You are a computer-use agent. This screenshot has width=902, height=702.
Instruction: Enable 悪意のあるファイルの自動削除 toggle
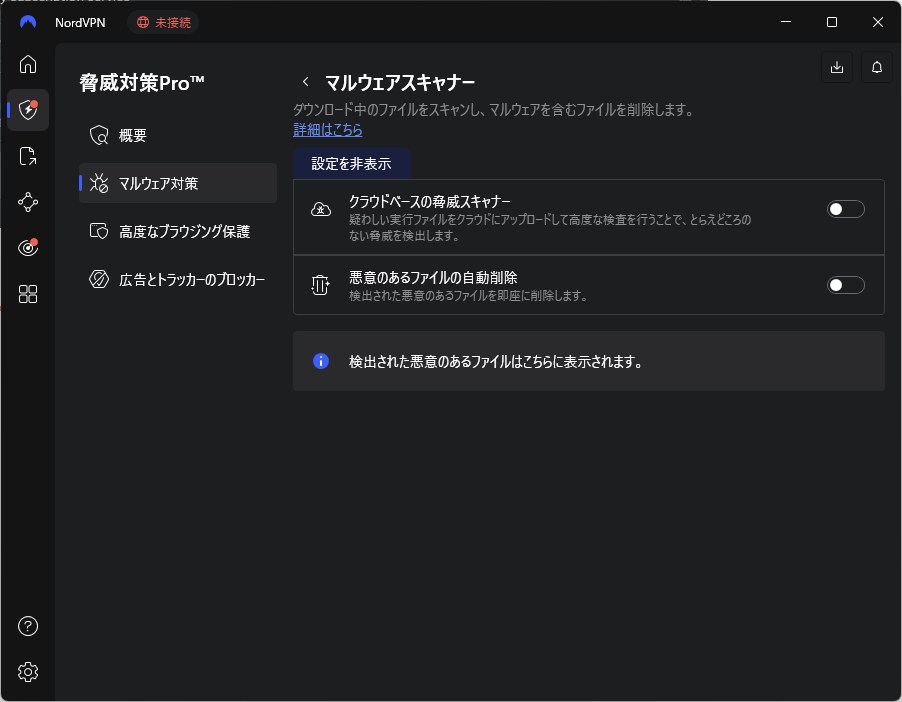click(x=845, y=285)
